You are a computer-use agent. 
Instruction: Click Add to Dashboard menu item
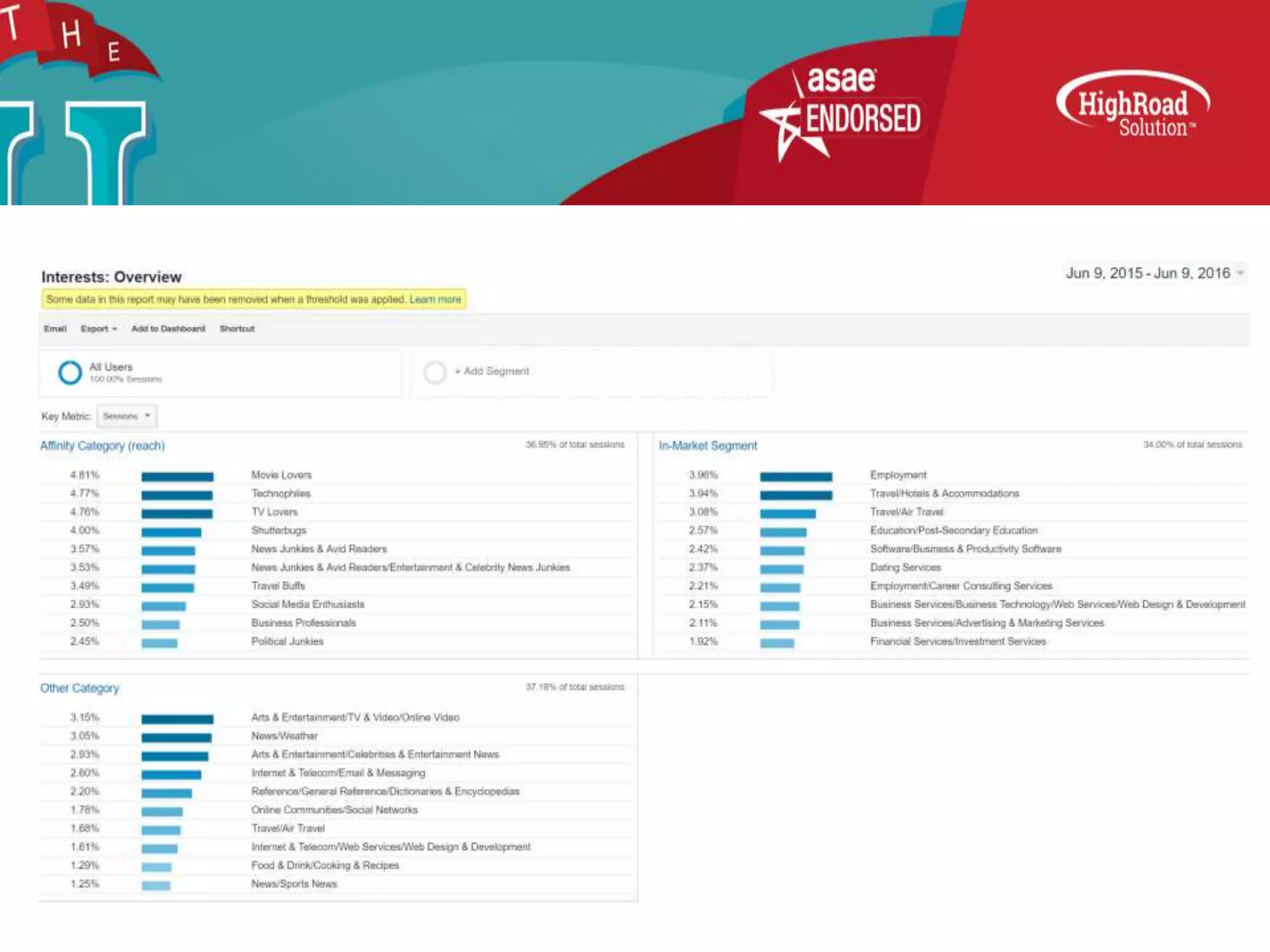tap(168, 329)
